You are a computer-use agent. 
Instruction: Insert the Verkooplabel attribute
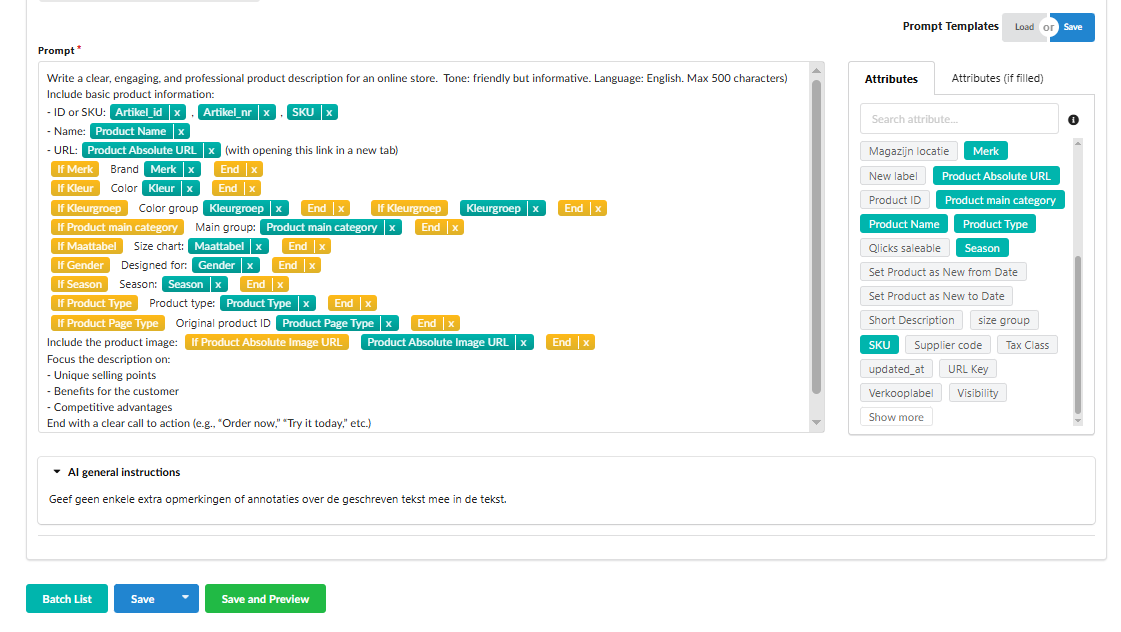(x=900, y=393)
